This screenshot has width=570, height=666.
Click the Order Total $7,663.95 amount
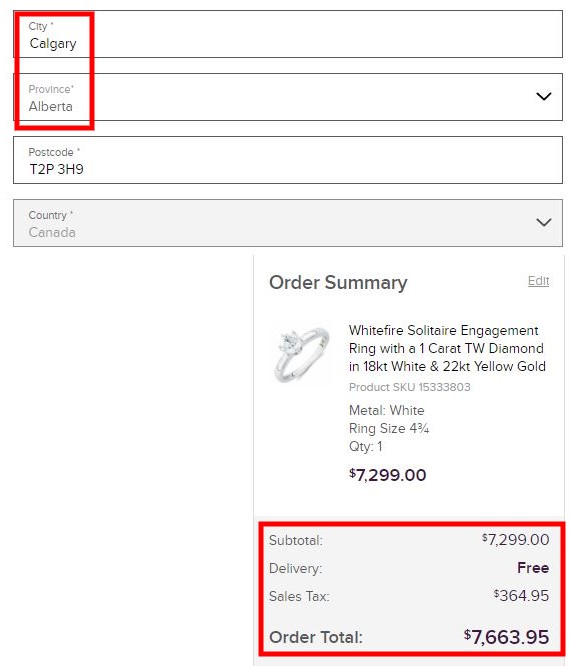coord(506,637)
